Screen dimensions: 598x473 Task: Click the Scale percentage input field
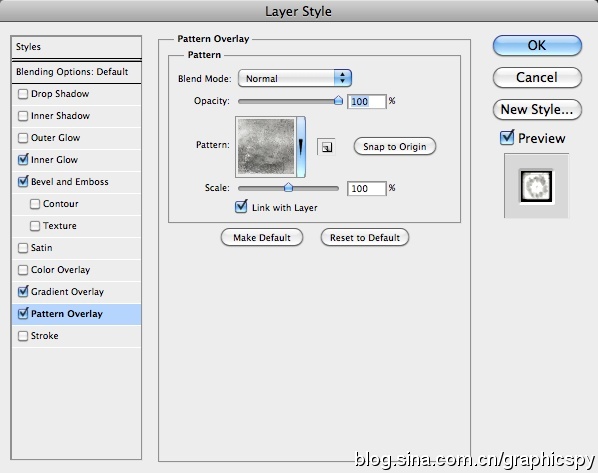click(x=367, y=188)
